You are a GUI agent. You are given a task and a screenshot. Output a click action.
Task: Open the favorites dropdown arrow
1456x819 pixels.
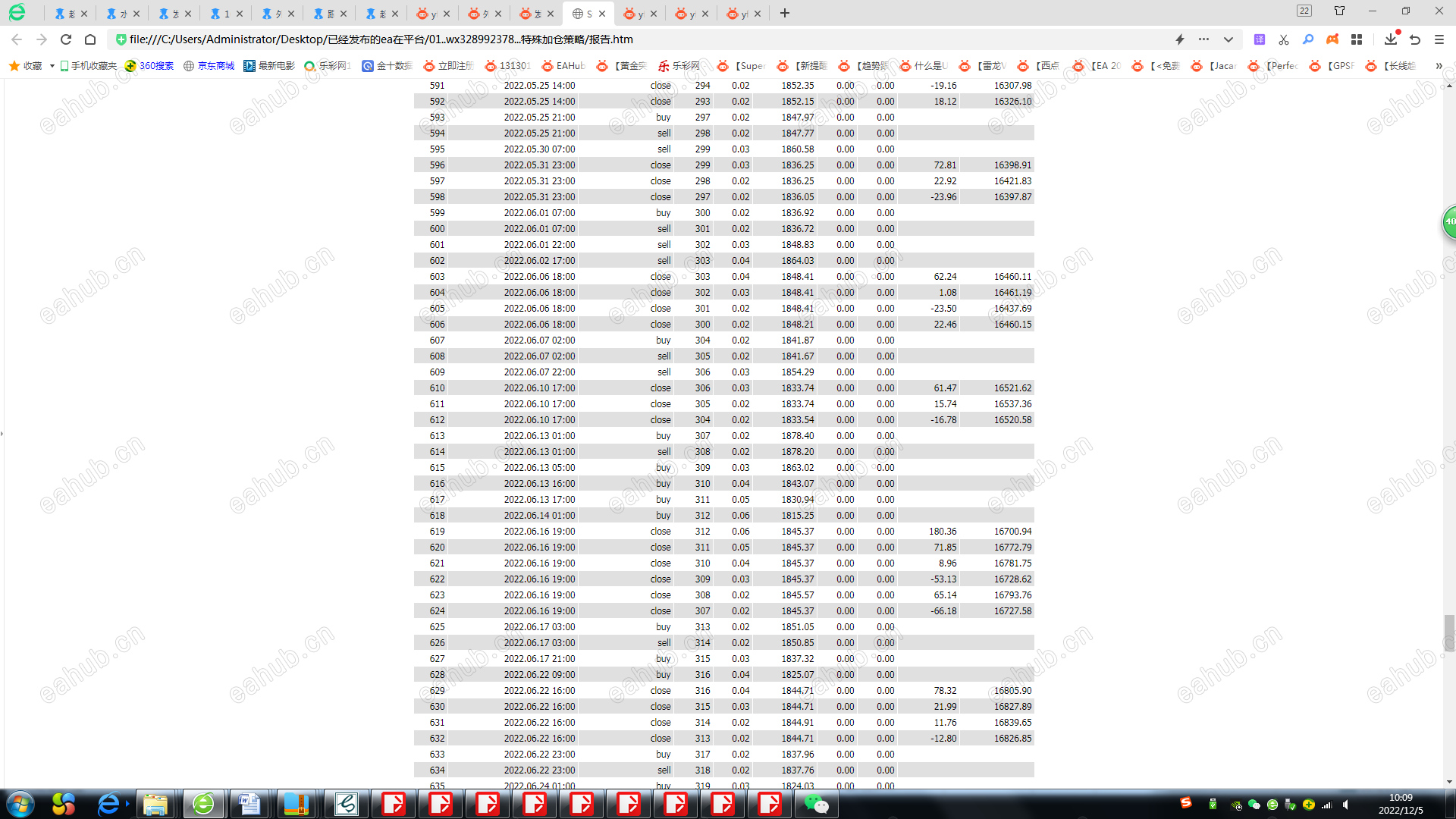[x=52, y=66]
